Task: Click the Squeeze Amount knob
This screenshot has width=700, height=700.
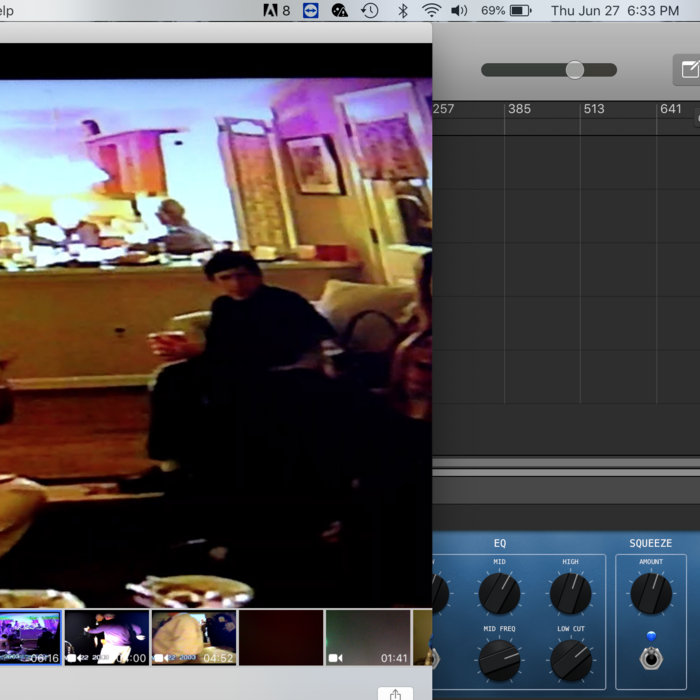Action: pyautogui.click(x=651, y=594)
